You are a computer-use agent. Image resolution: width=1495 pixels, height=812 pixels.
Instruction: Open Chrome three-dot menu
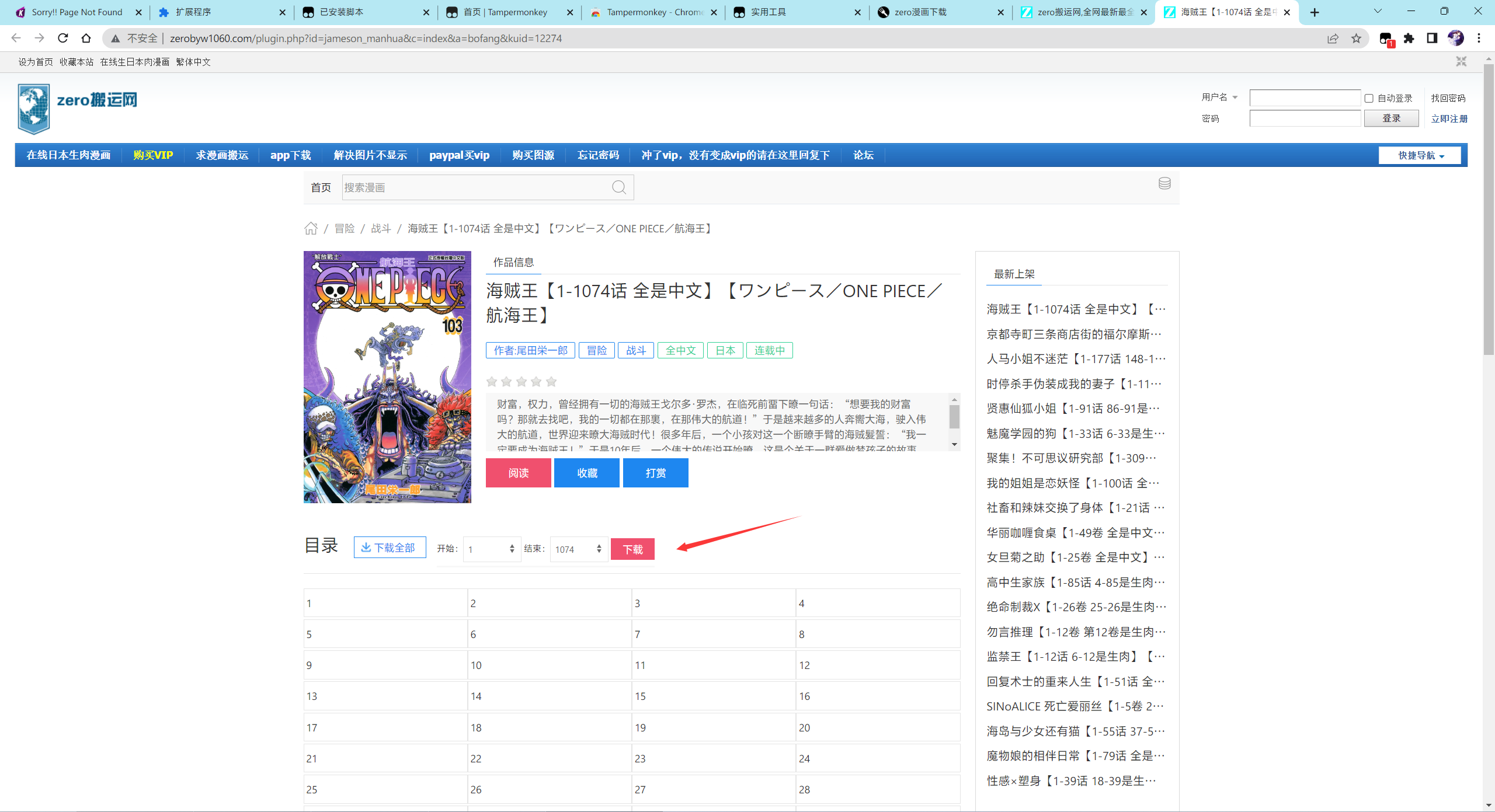point(1479,39)
